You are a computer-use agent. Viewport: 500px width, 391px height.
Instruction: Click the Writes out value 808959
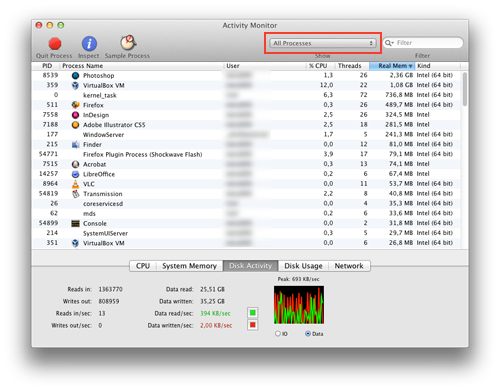pyautogui.click(x=109, y=301)
